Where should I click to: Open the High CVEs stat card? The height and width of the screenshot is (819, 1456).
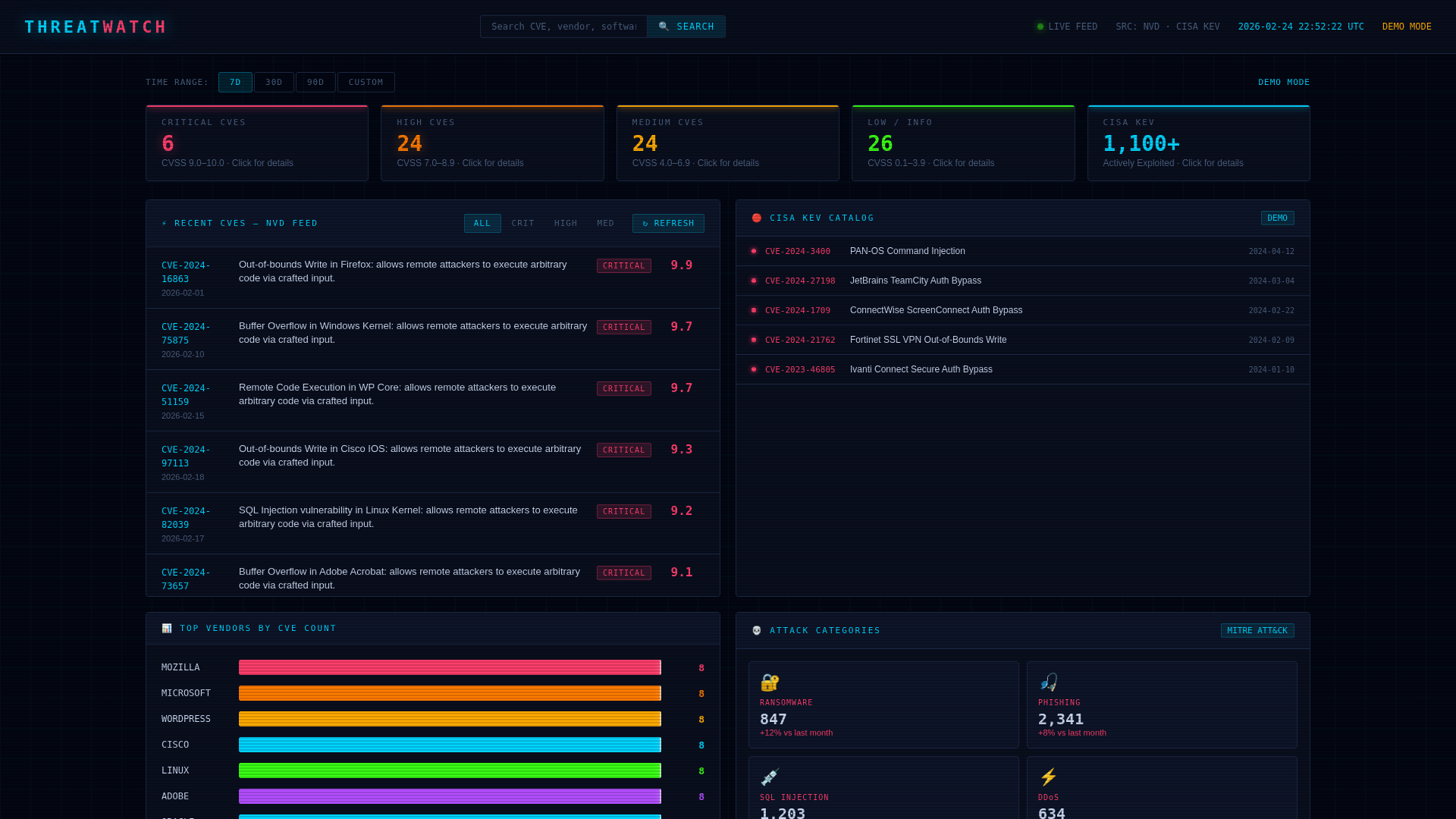[x=492, y=143]
